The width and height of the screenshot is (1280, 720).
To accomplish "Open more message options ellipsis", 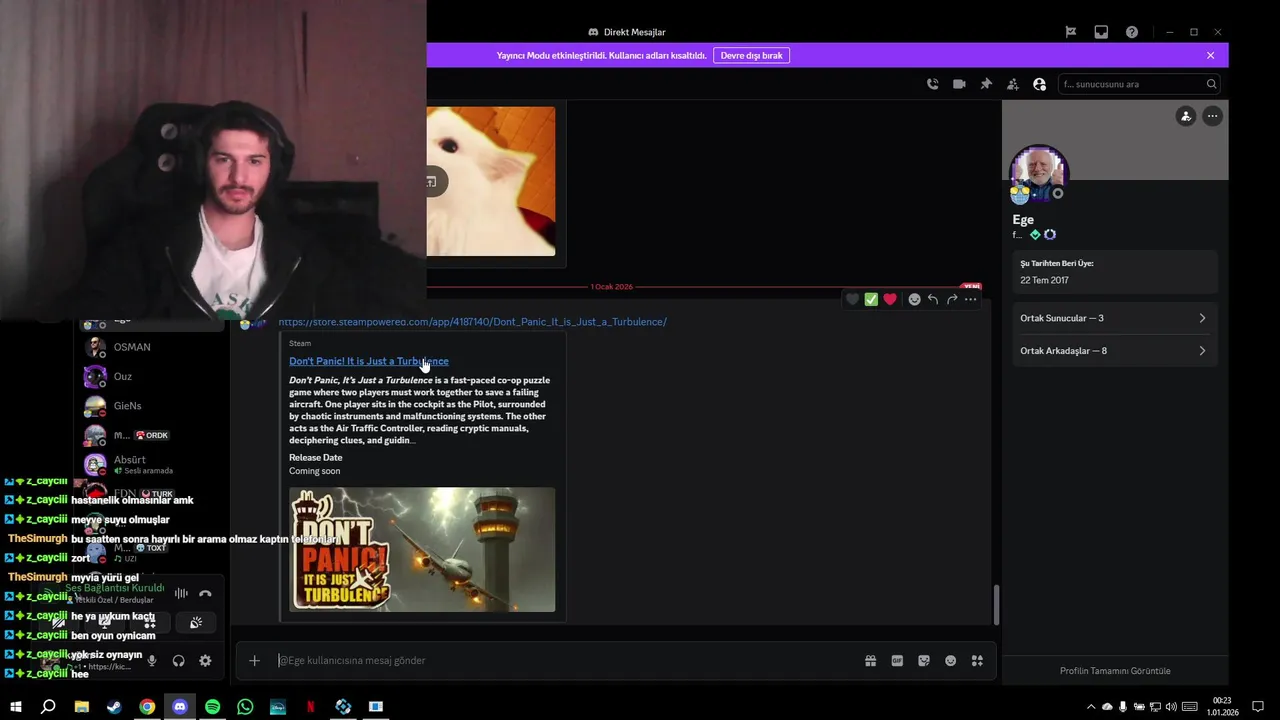I will pos(970,299).
